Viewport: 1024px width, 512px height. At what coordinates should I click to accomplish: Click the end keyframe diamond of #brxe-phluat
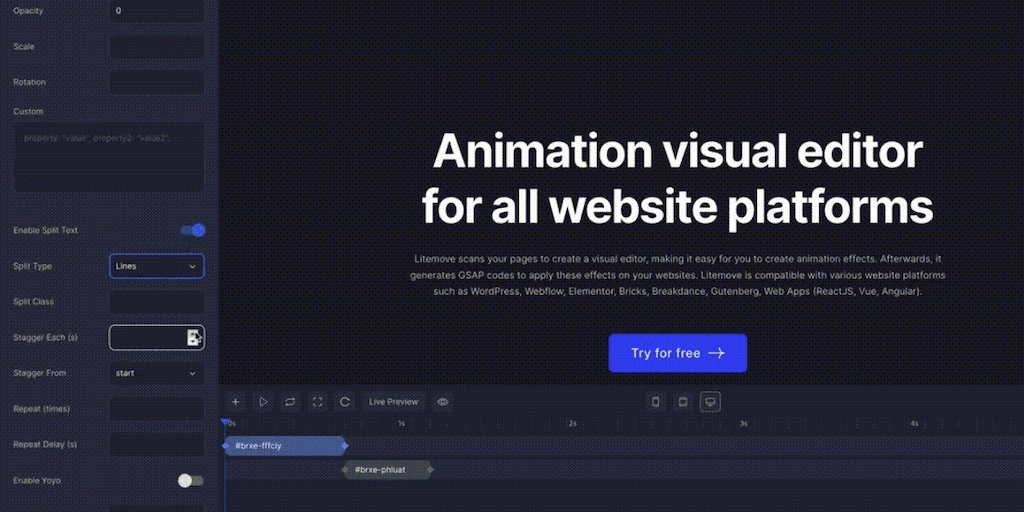431,470
